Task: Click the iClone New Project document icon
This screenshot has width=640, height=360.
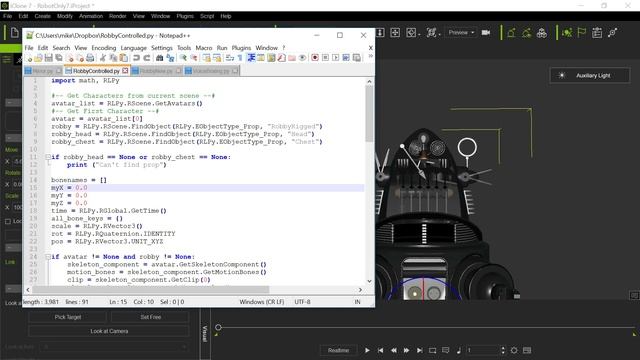Action: click(15, 32)
